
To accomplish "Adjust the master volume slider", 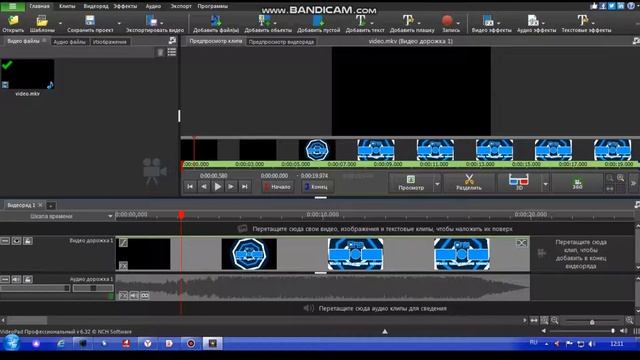I will coord(581,331).
